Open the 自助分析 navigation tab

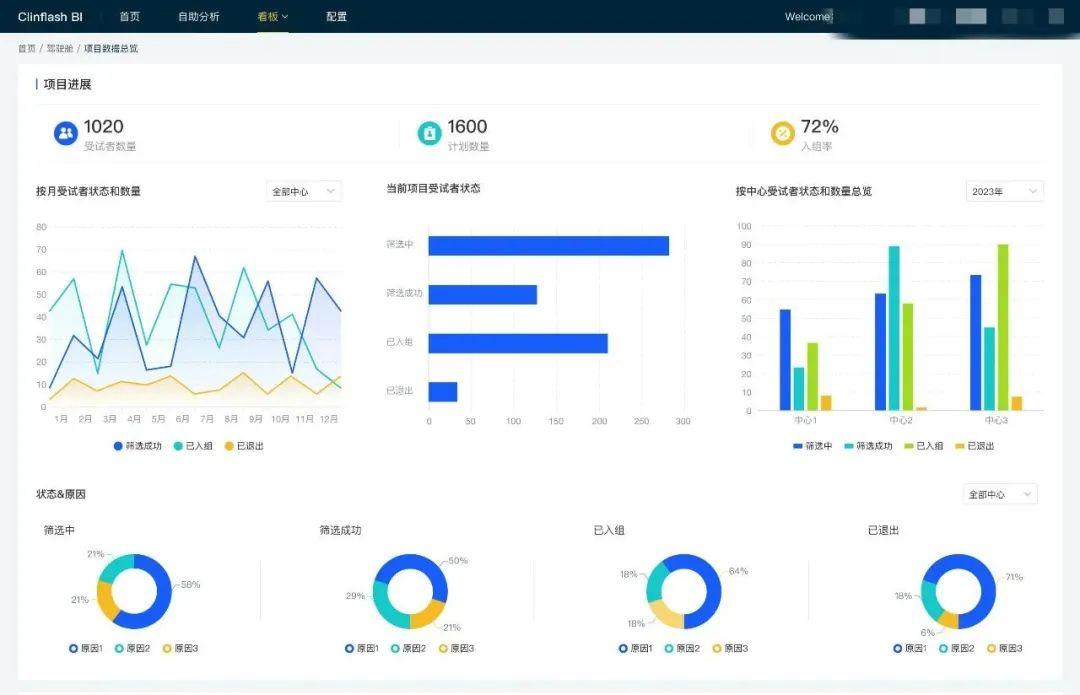click(x=199, y=17)
